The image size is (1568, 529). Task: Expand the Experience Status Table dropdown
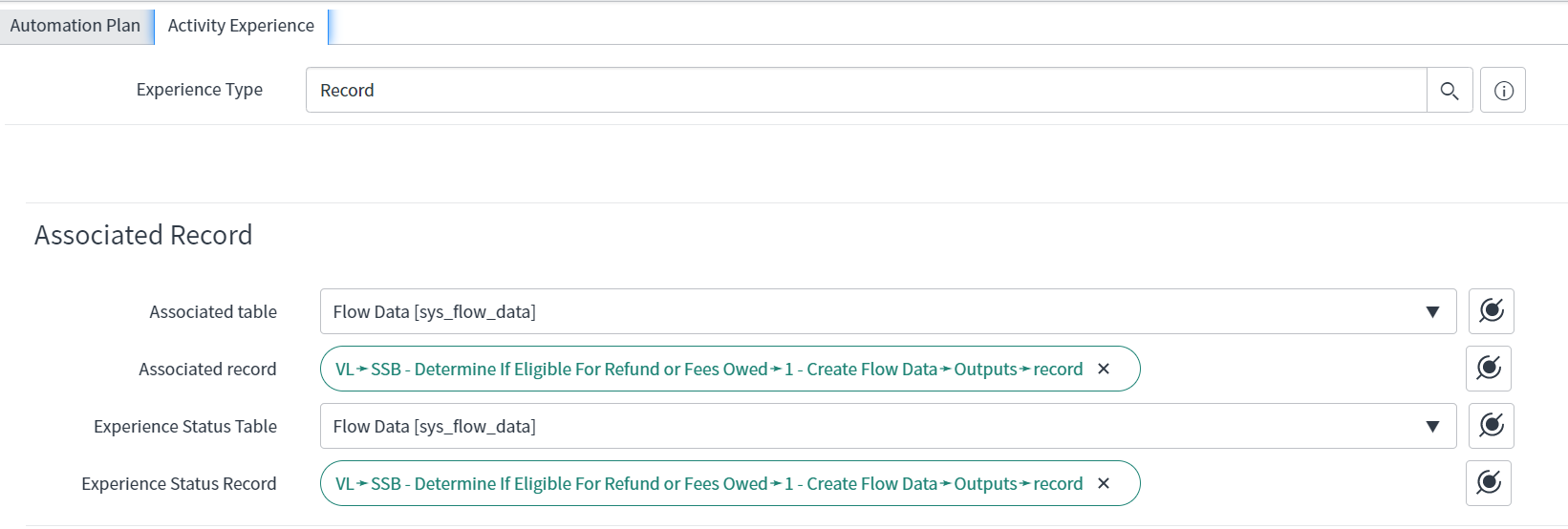tap(888, 426)
